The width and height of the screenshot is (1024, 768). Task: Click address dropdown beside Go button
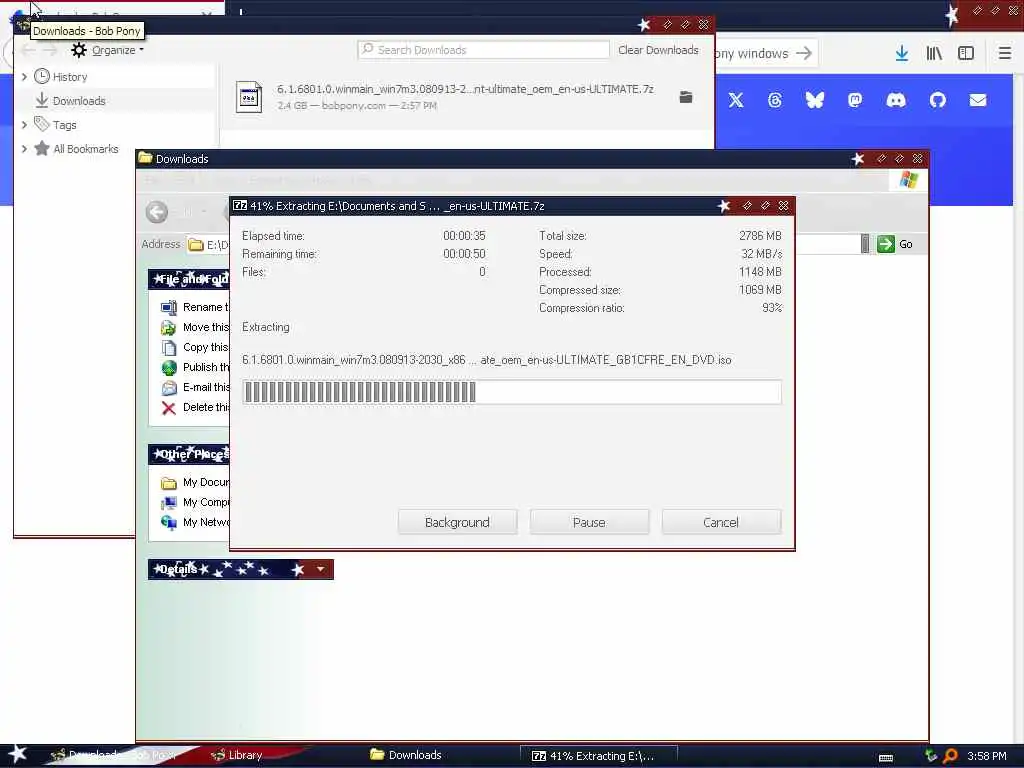(865, 244)
